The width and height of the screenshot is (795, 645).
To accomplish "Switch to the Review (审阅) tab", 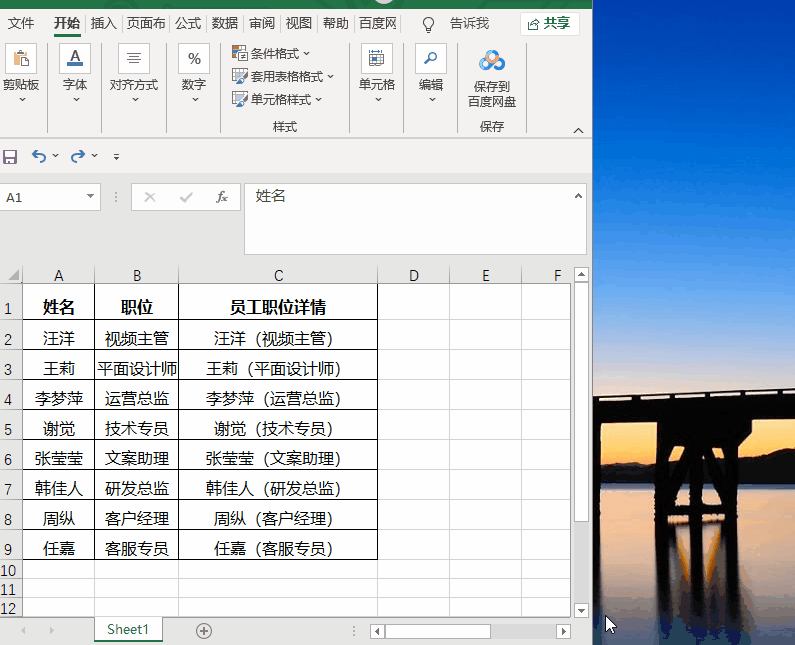I will pos(262,23).
